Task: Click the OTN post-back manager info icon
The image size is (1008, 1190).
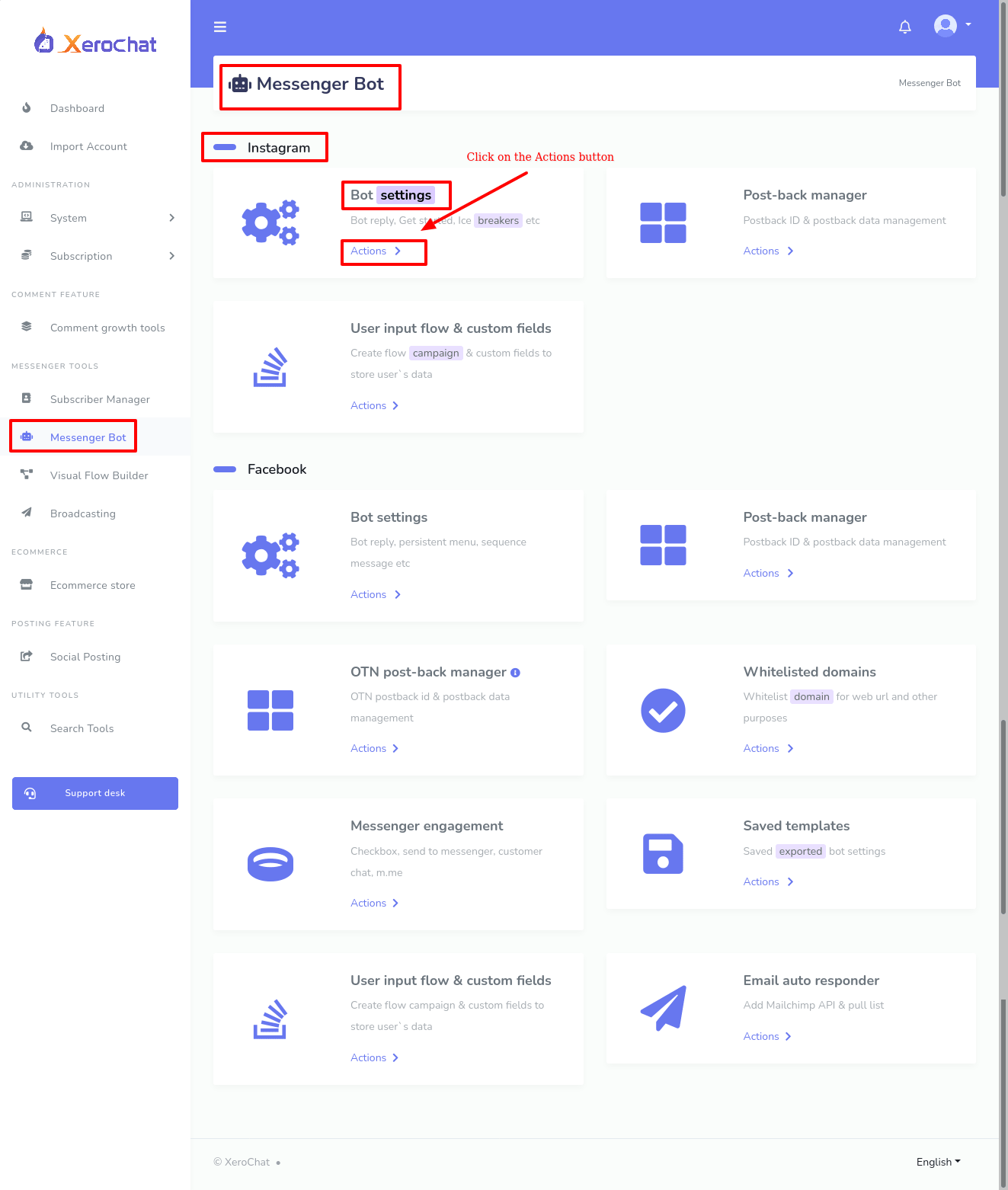Action: (515, 673)
